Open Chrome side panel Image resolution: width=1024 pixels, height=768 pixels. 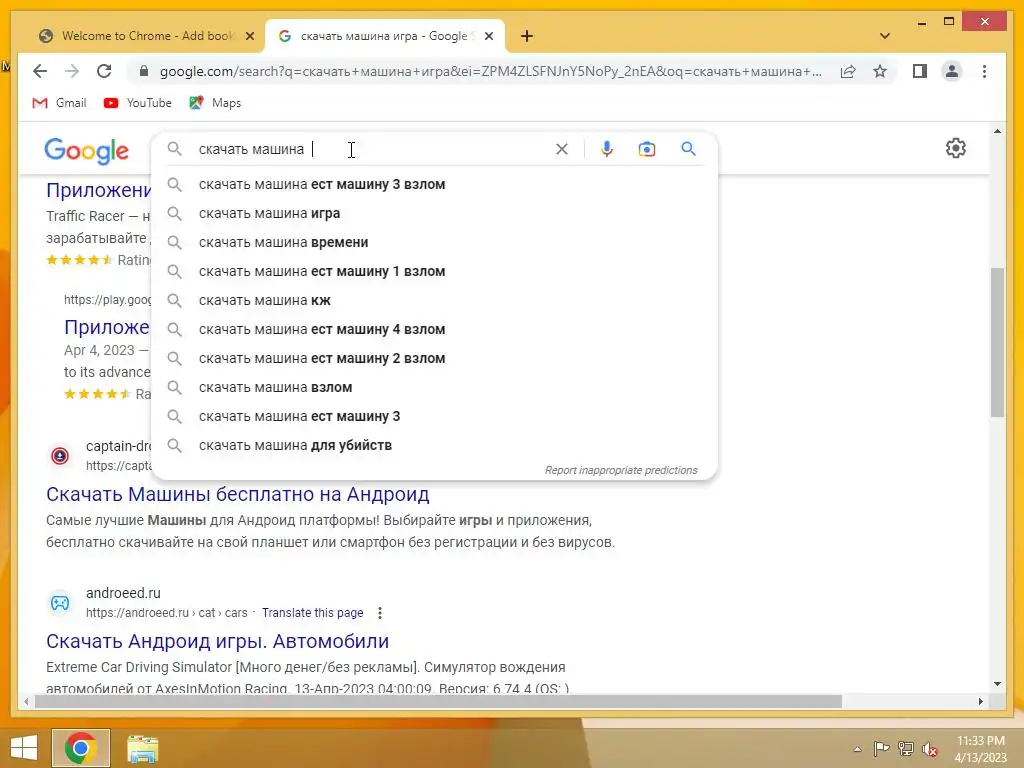pos(920,71)
